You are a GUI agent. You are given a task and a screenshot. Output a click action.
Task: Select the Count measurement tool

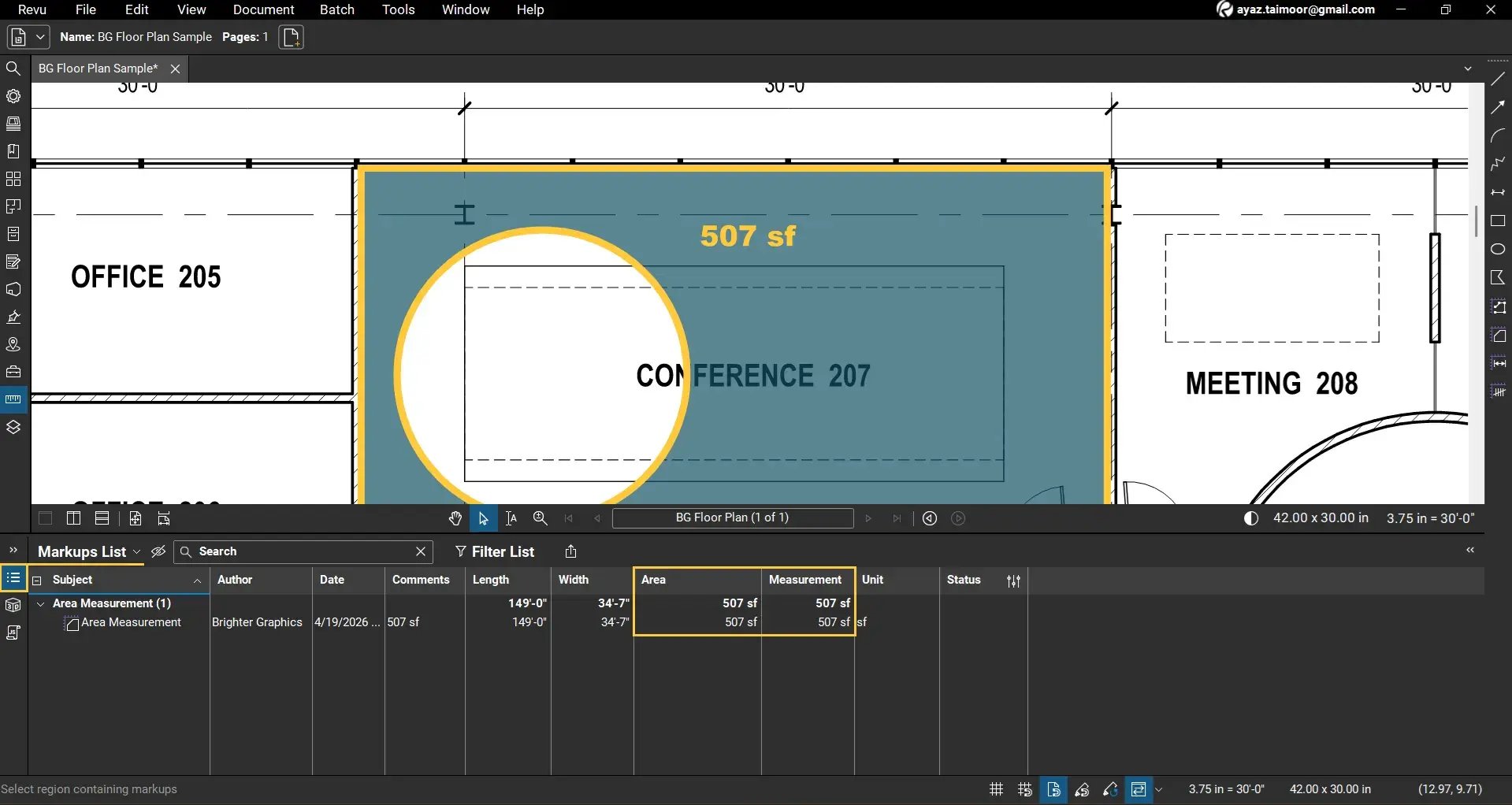(1498, 391)
